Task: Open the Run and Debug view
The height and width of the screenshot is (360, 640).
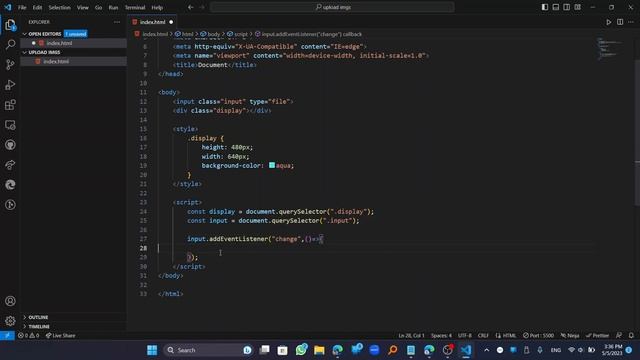Action: pyautogui.click(x=10, y=84)
